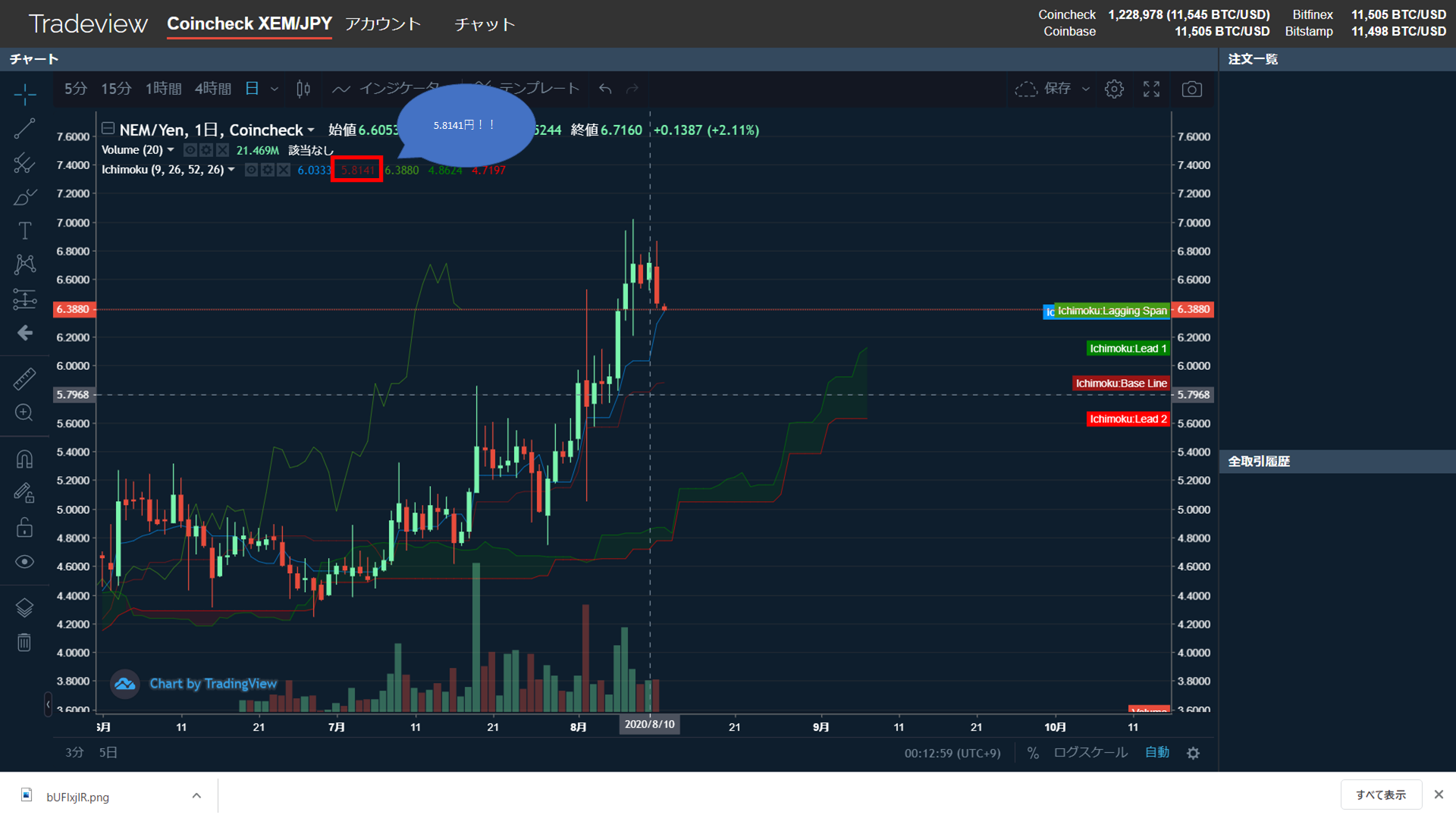This screenshot has width=1456, height=818.
Task: Click the Tradeview logo
Action: coord(88,24)
